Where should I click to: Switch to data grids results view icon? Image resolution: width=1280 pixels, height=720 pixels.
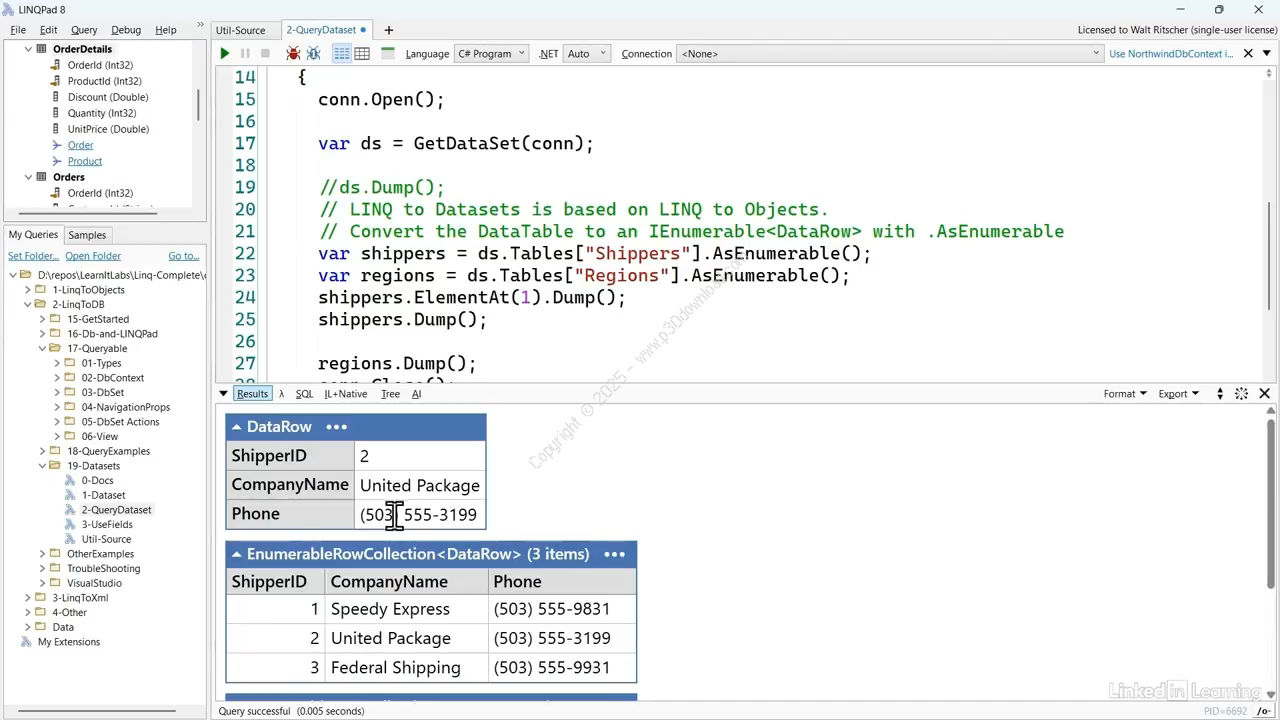click(x=362, y=54)
